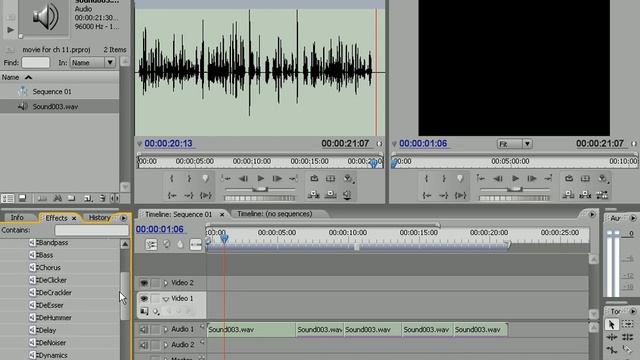Switch to Timeline: (no sequences) tab

click(274, 214)
